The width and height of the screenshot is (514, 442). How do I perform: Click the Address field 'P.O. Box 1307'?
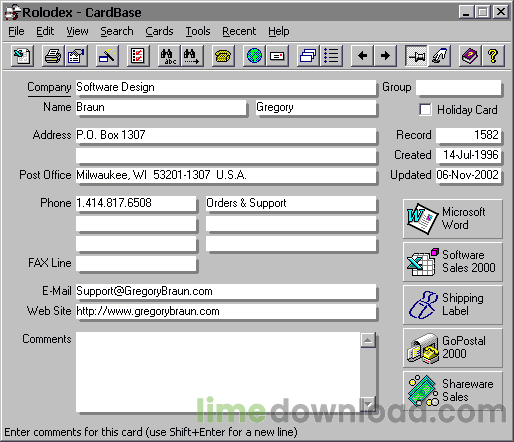click(226, 135)
